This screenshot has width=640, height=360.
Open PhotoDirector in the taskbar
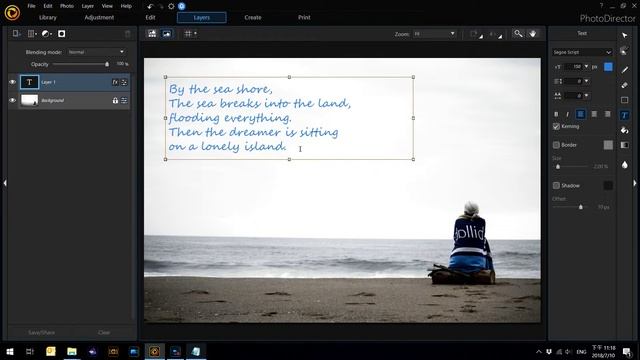(x=154, y=351)
